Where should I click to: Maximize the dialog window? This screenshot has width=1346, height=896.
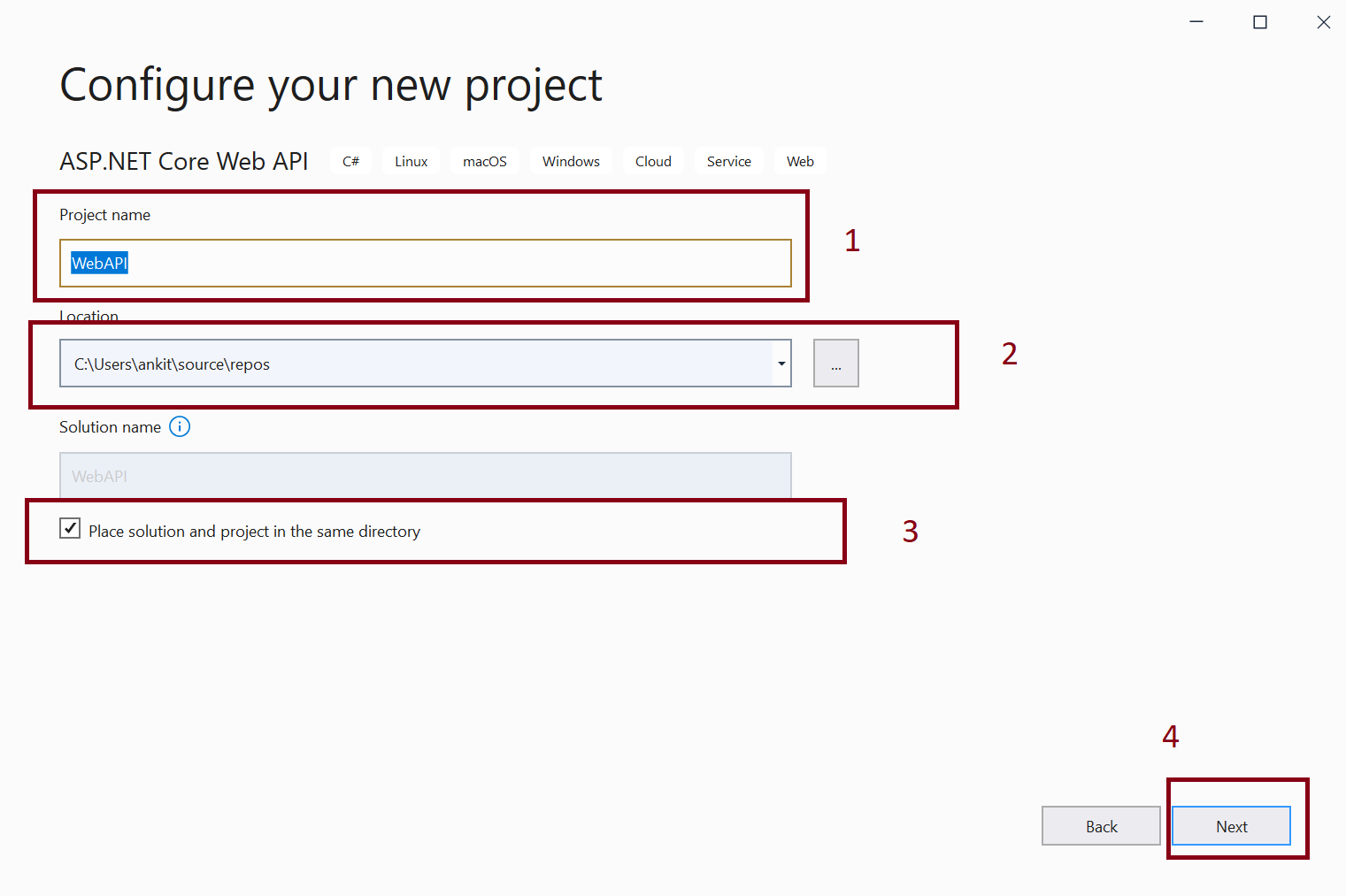pyautogui.click(x=1260, y=22)
